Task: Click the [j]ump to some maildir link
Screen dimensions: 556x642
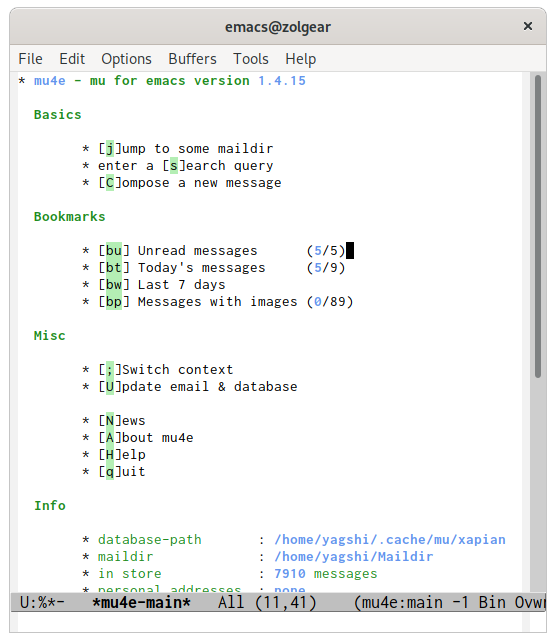Action: [185, 148]
